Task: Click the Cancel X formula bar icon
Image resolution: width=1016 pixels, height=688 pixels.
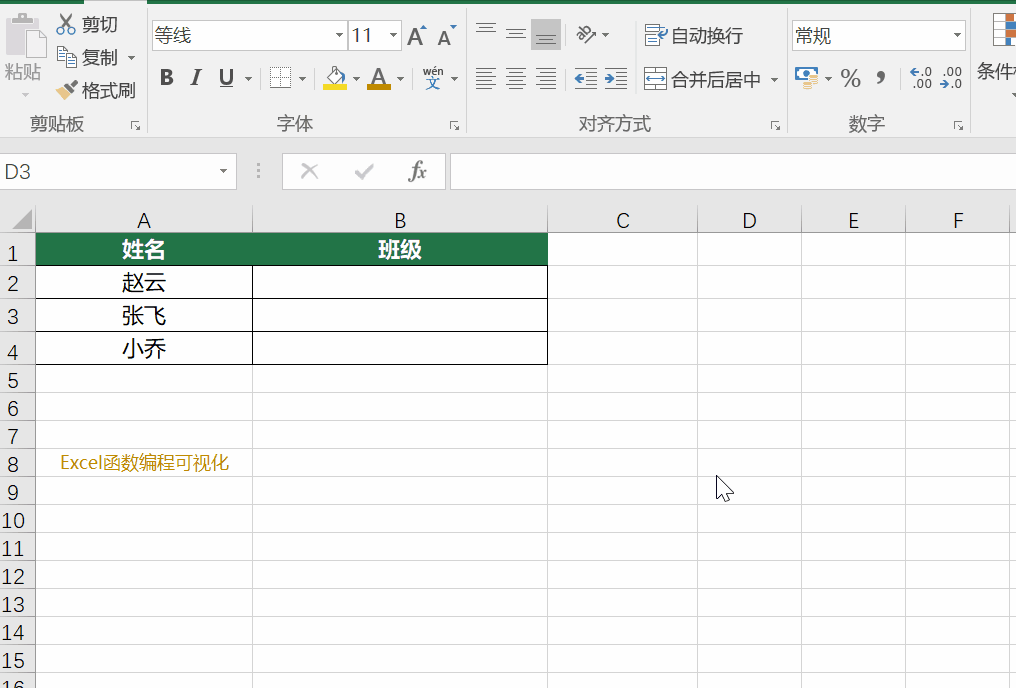Action: [310, 172]
